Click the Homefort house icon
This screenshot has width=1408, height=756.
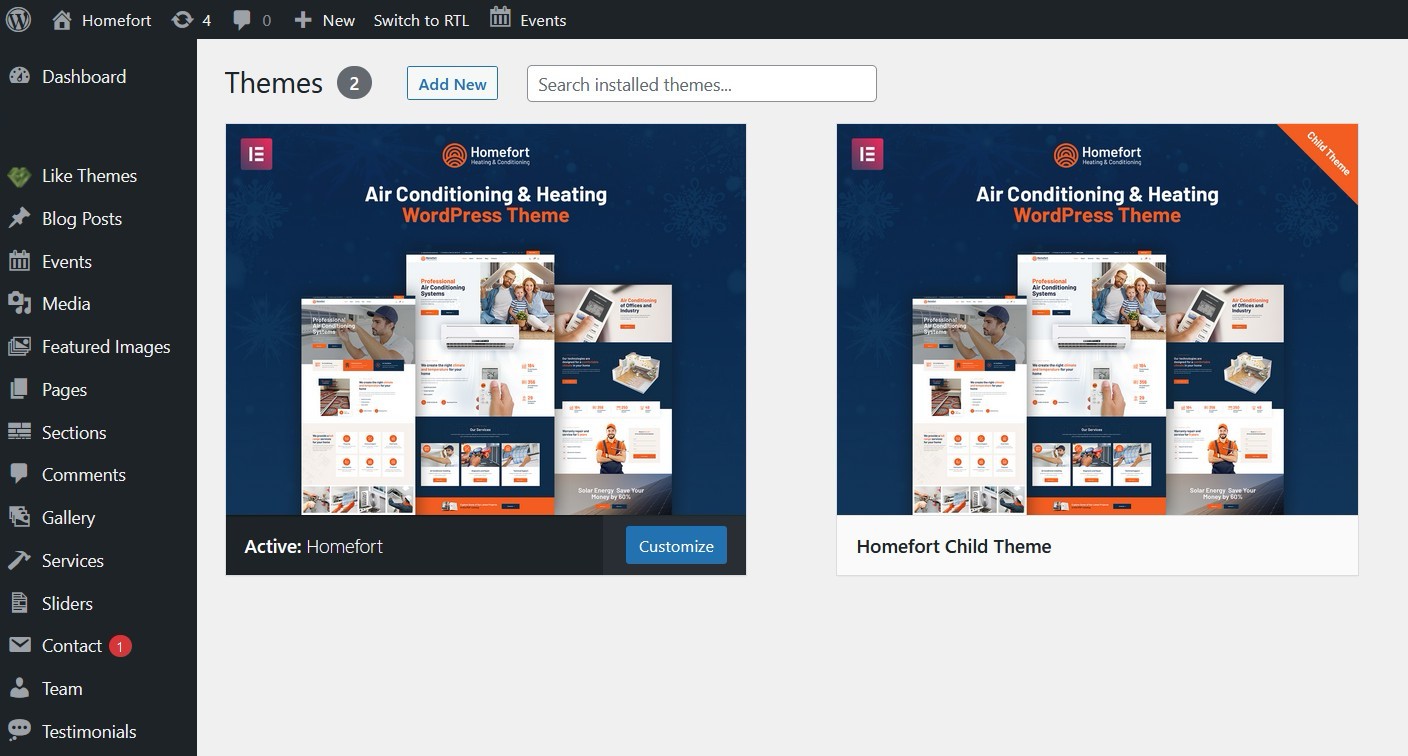[x=62, y=19]
